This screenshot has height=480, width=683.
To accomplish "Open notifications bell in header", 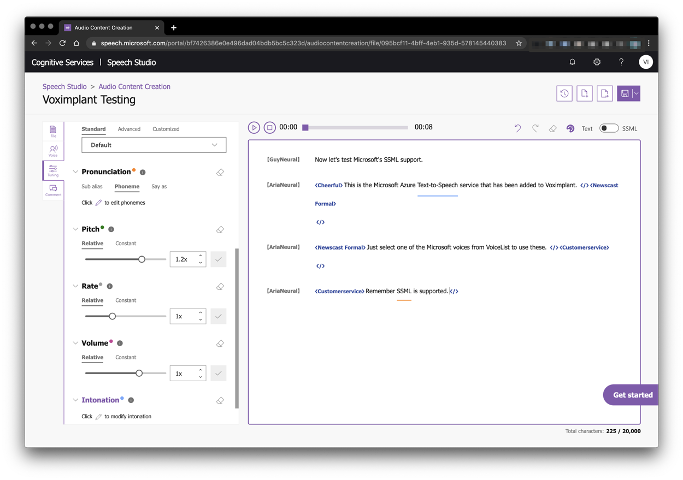I will click(572, 62).
